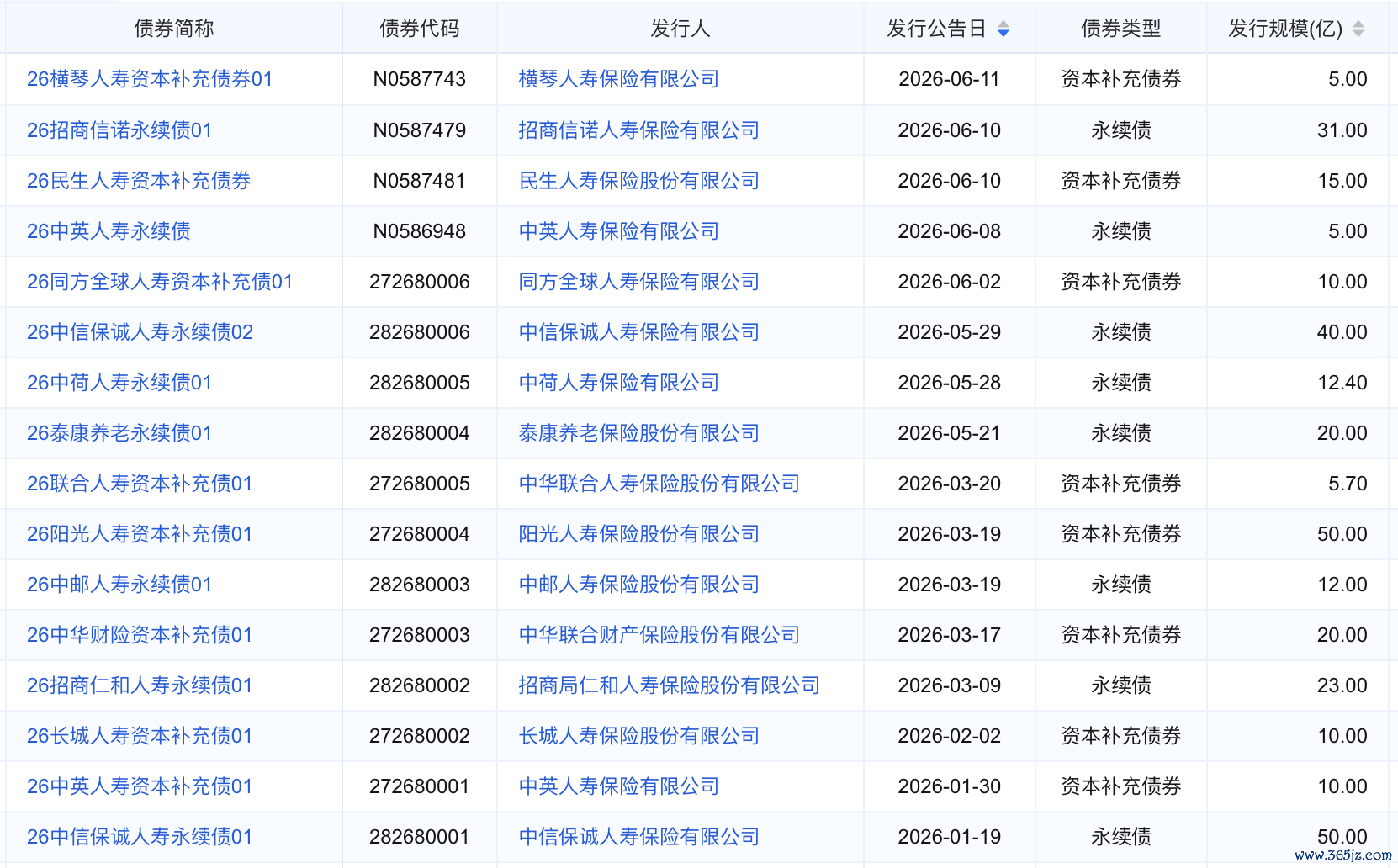Screen dimensions: 1398x868
Task: Select bond code 272680005
Action: 420,484
